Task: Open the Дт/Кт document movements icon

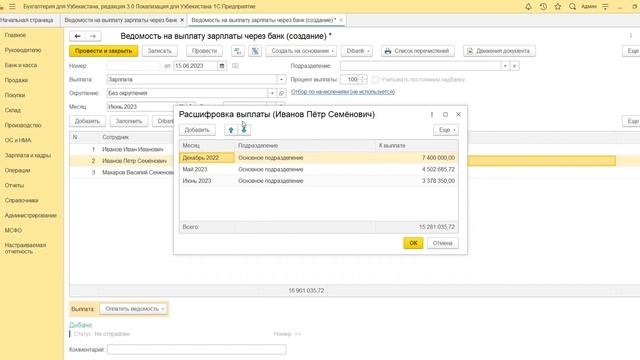Action: [x=238, y=51]
